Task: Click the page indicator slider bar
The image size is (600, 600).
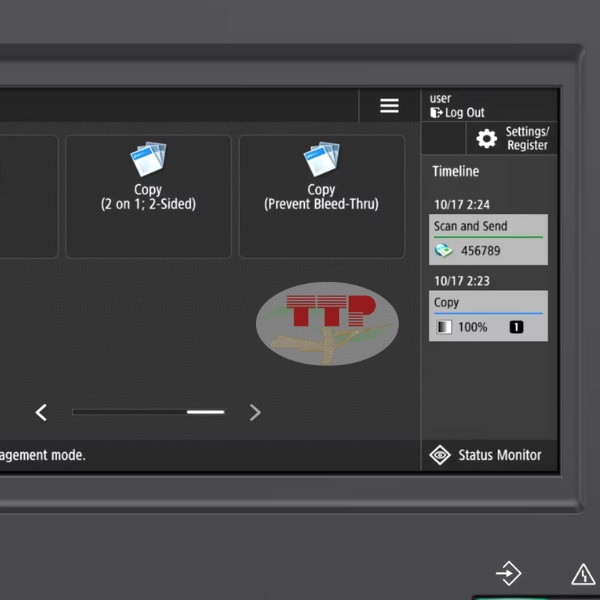Action: tap(148, 412)
